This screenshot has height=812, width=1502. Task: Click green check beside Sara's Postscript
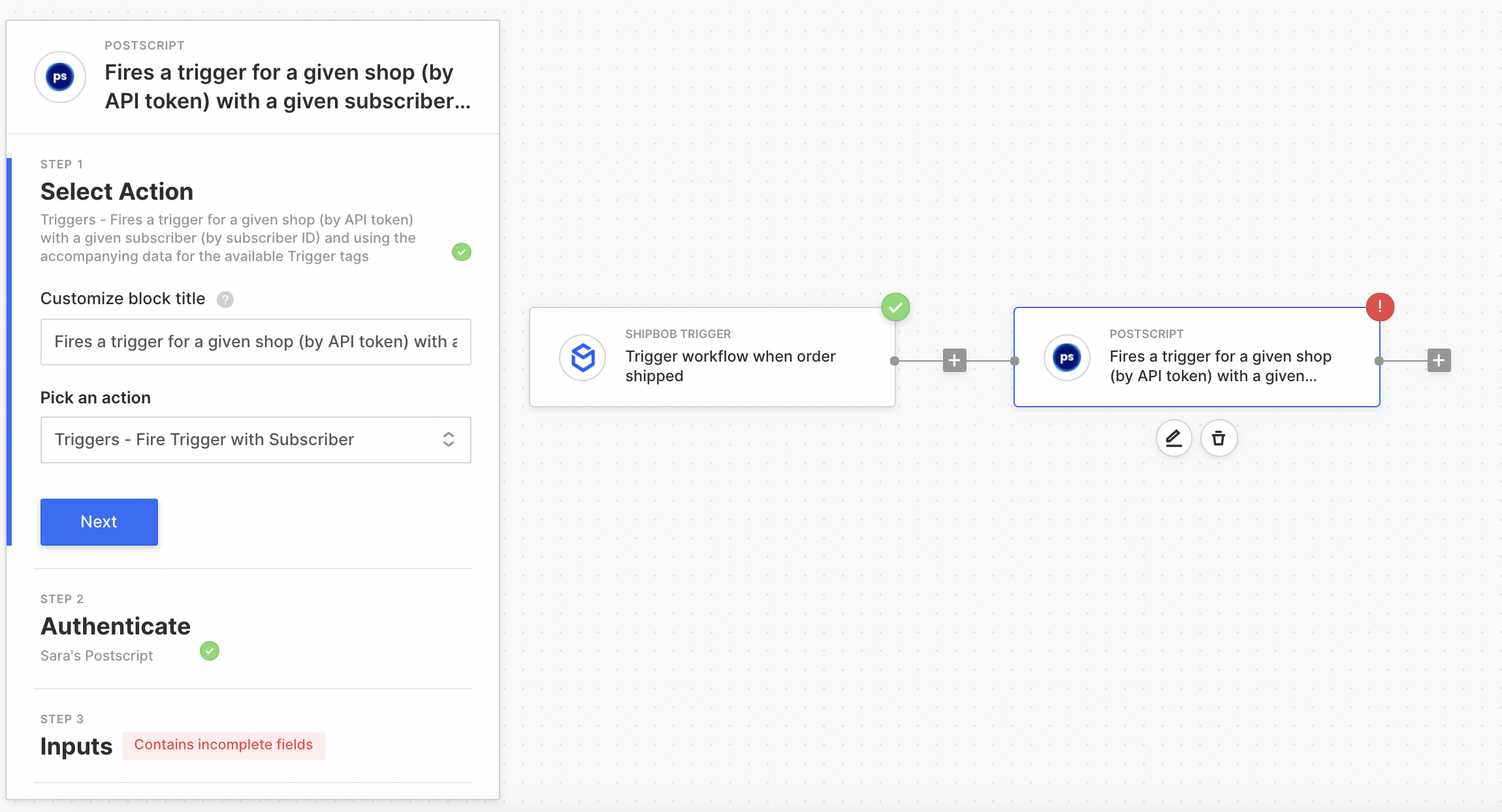click(x=210, y=651)
